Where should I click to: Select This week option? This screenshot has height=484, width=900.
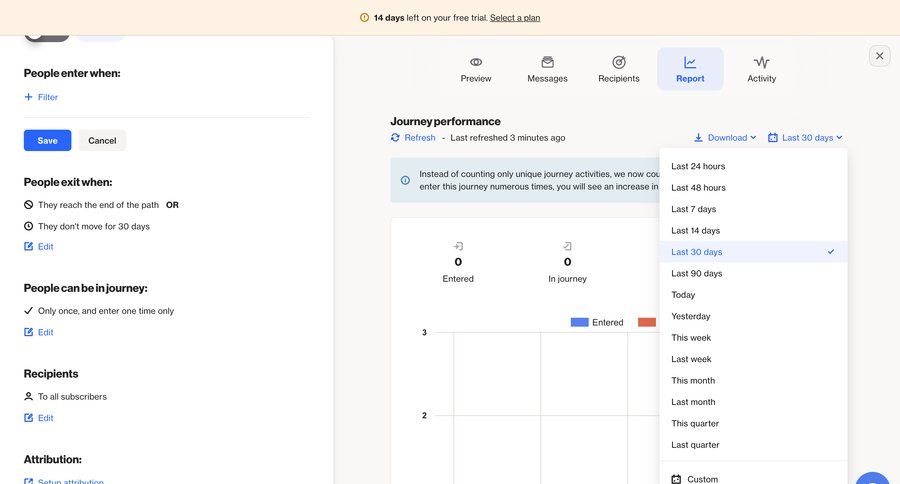tap(753, 338)
